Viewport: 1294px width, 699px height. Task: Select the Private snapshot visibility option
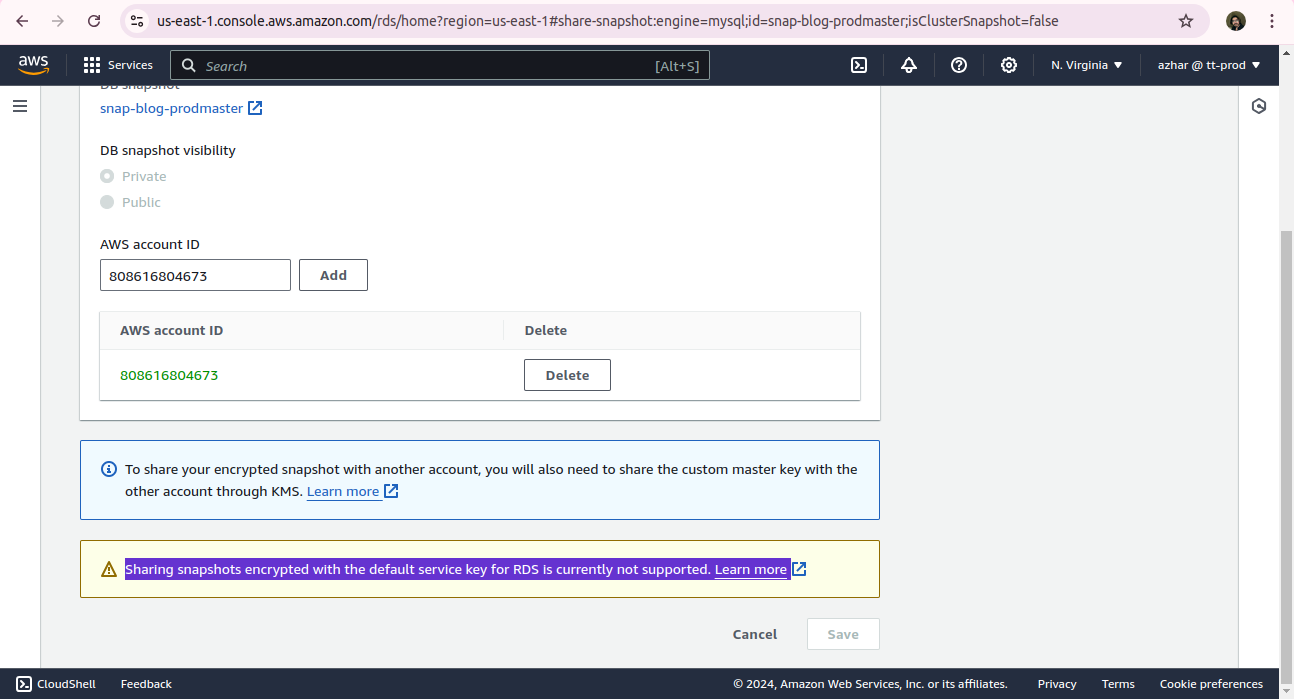point(107,176)
